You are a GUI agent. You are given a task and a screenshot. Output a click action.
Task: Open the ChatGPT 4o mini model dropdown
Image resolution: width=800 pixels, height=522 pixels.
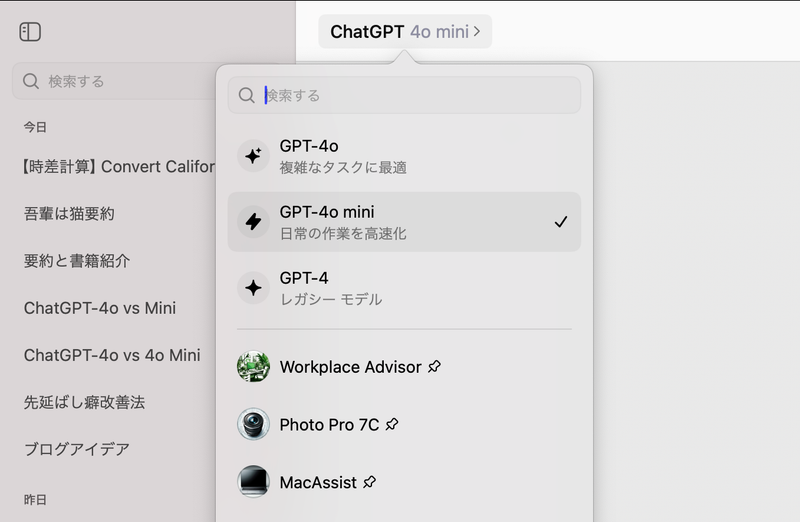coord(405,32)
